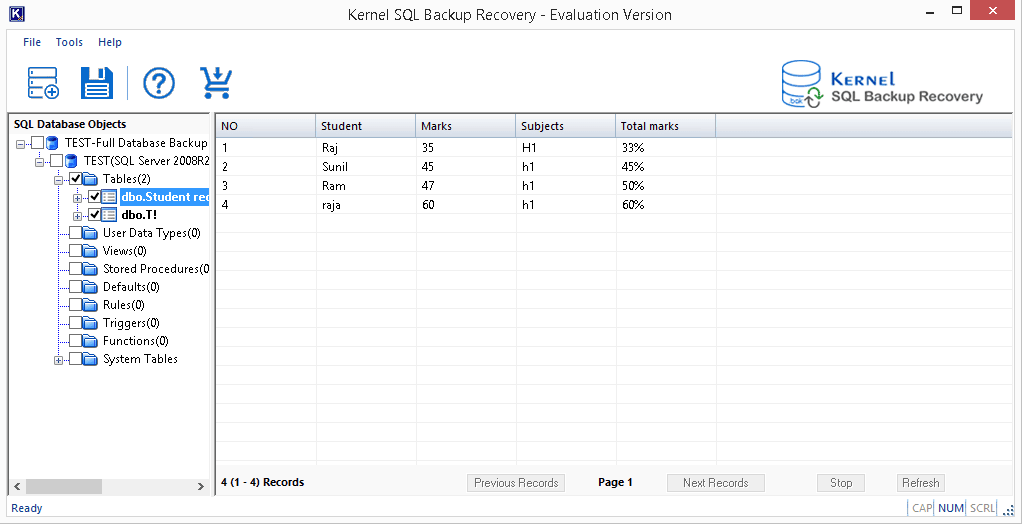
Task: Click the Rules(0) folder icon
Action: pos(90,305)
